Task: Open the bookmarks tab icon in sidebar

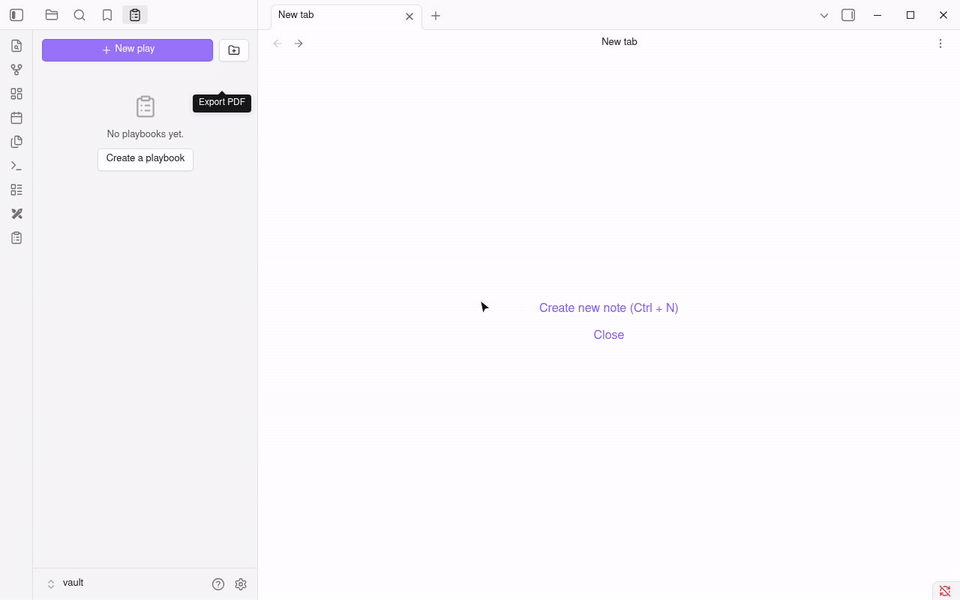Action: 107,15
